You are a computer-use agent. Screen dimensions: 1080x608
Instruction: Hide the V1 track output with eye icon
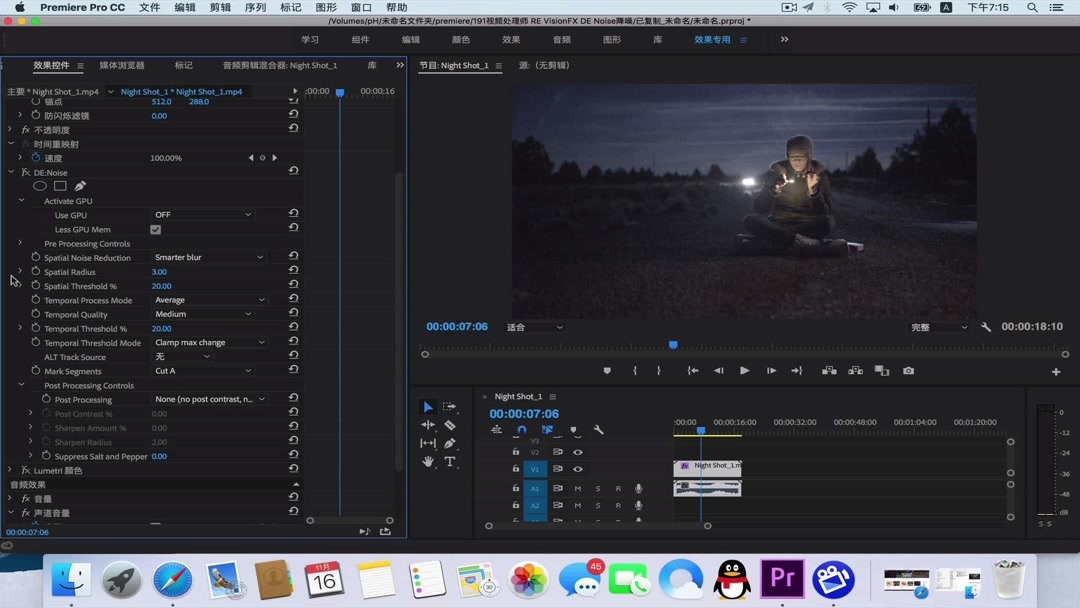coord(577,469)
